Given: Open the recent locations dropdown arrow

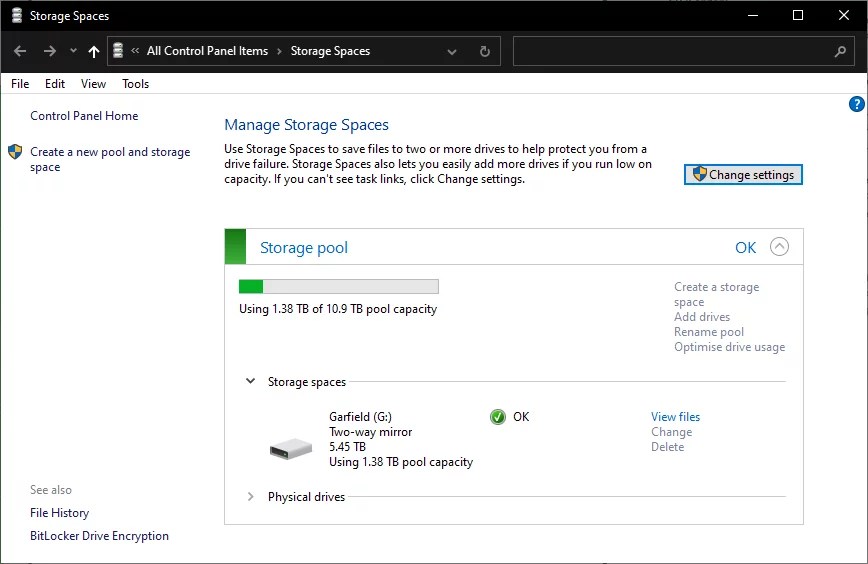Looking at the screenshot, I should (73, 51).
